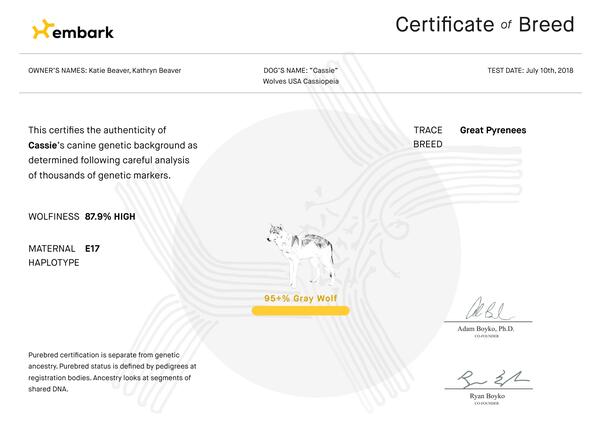Click the embark wordmark text
The width and height of the screenshot is (600, 425).
click(x=83, y=32)
